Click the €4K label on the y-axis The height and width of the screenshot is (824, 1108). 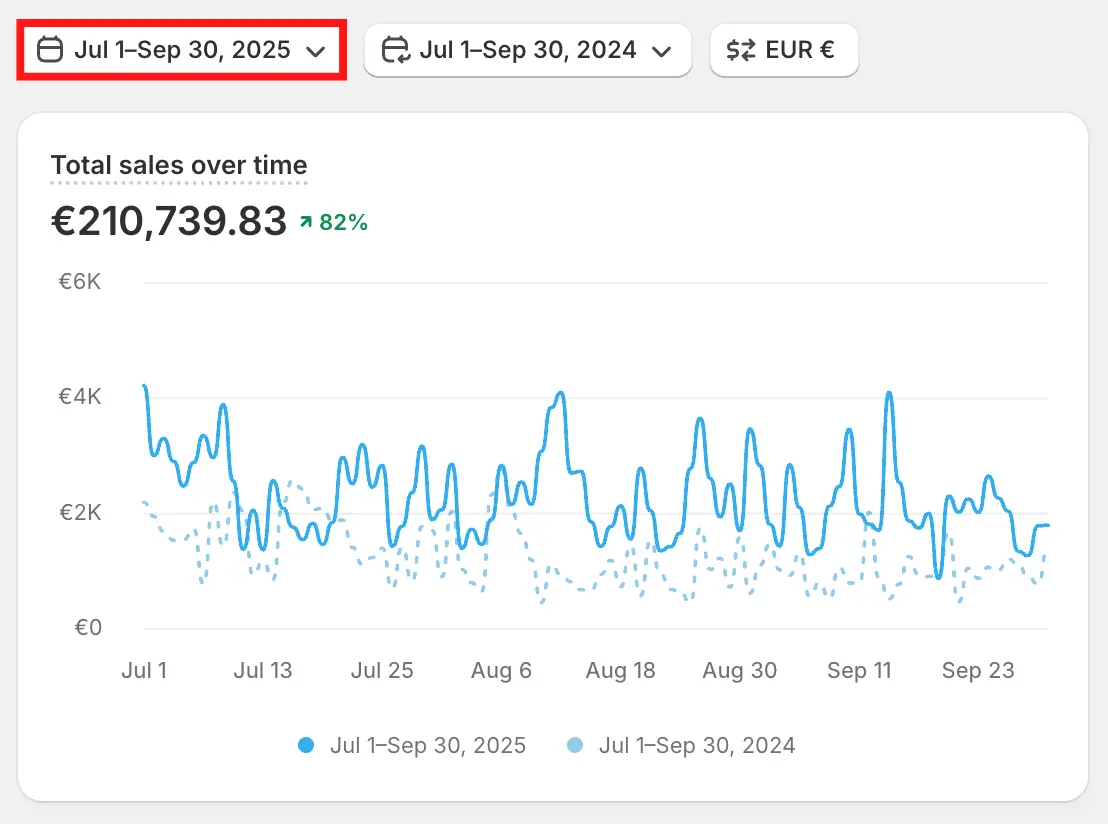tap(80, 397)
